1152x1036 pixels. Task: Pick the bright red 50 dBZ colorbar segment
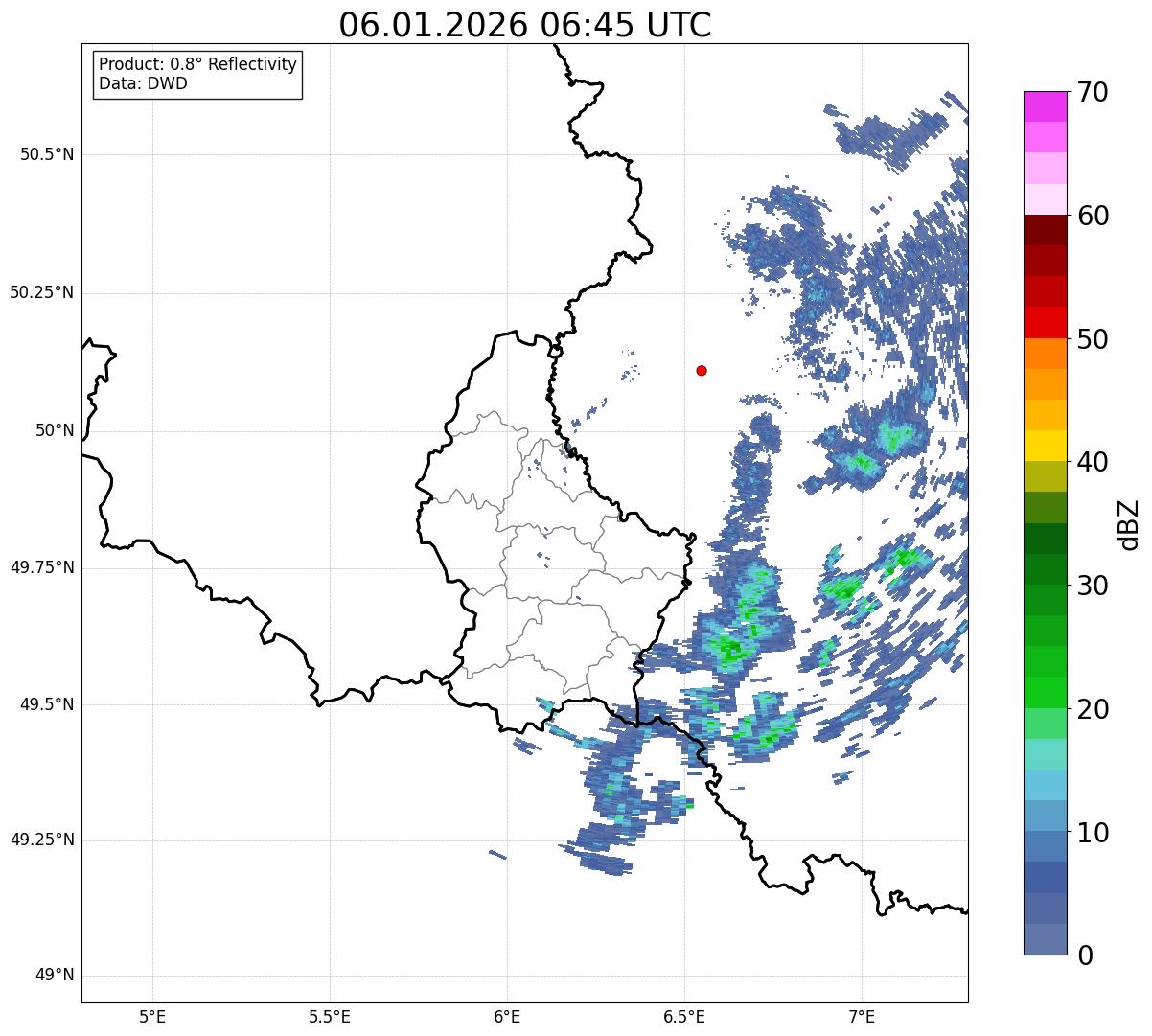click(1045, 322)
